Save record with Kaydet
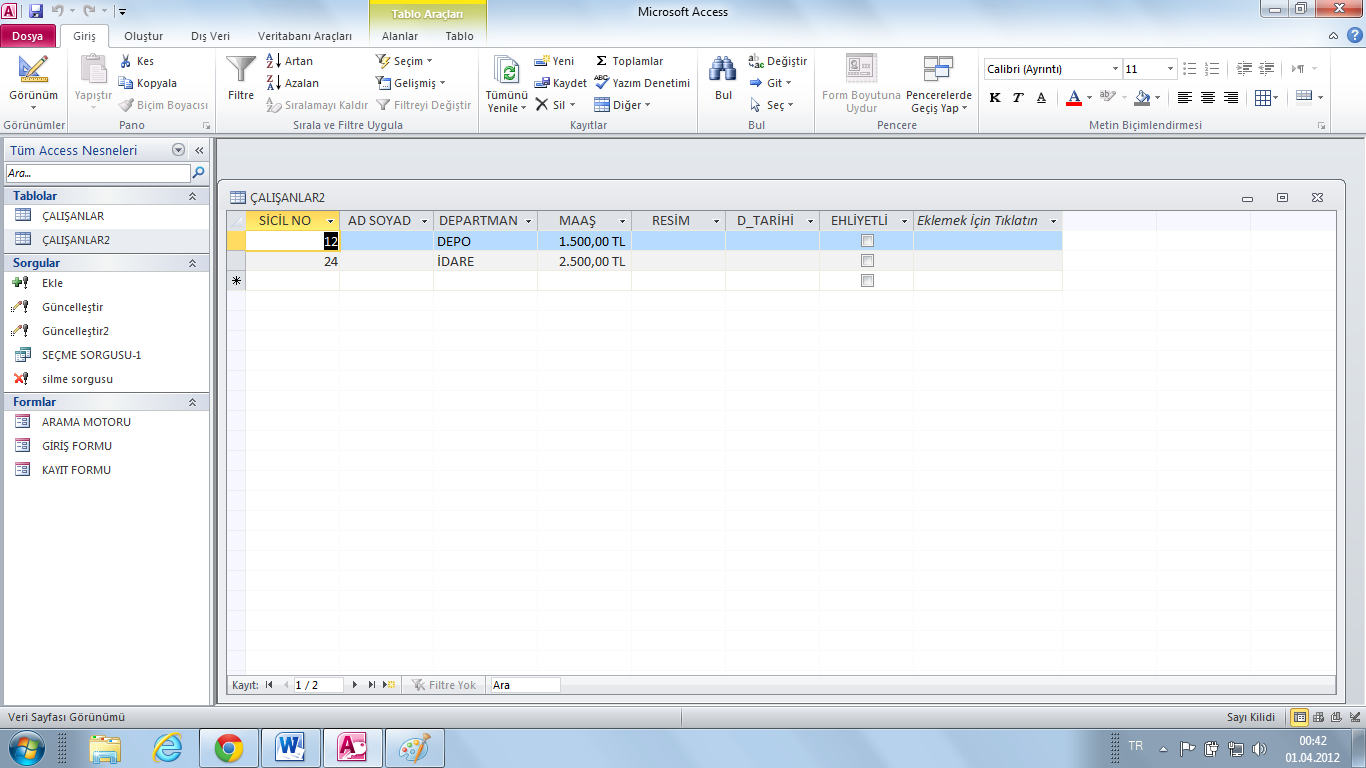 pos(561,83)
